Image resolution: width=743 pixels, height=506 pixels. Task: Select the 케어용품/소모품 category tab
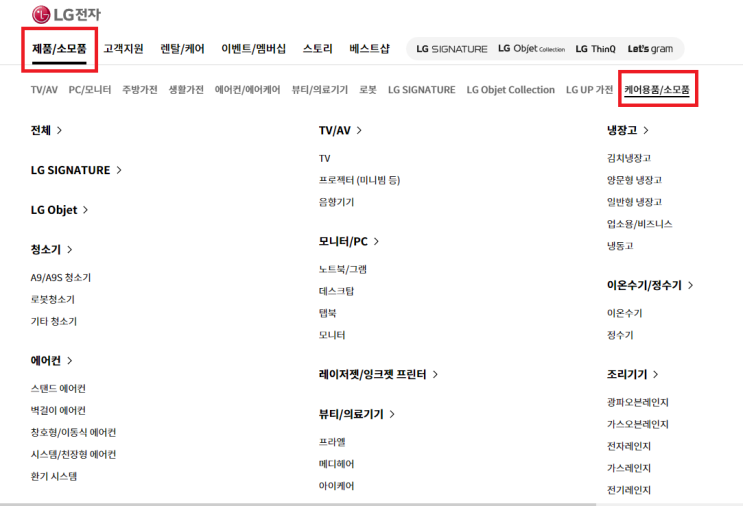tap(657, 90)
